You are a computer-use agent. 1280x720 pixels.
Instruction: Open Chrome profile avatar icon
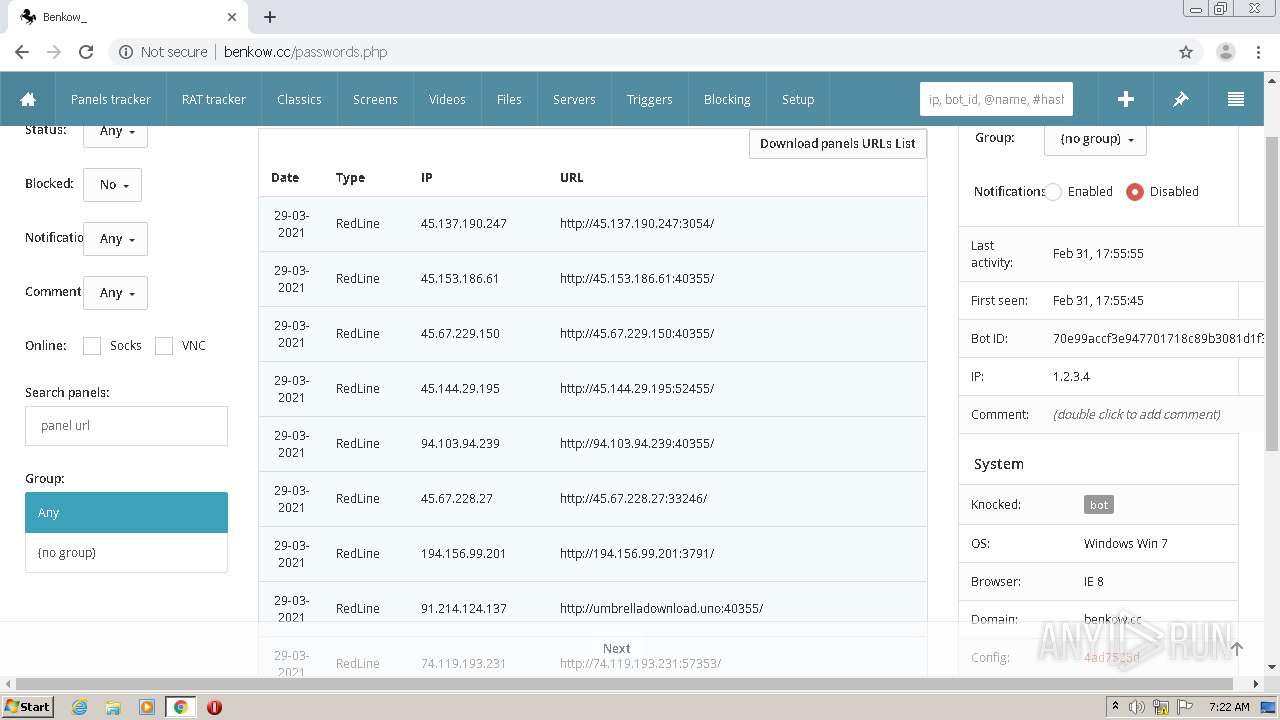1225,52
